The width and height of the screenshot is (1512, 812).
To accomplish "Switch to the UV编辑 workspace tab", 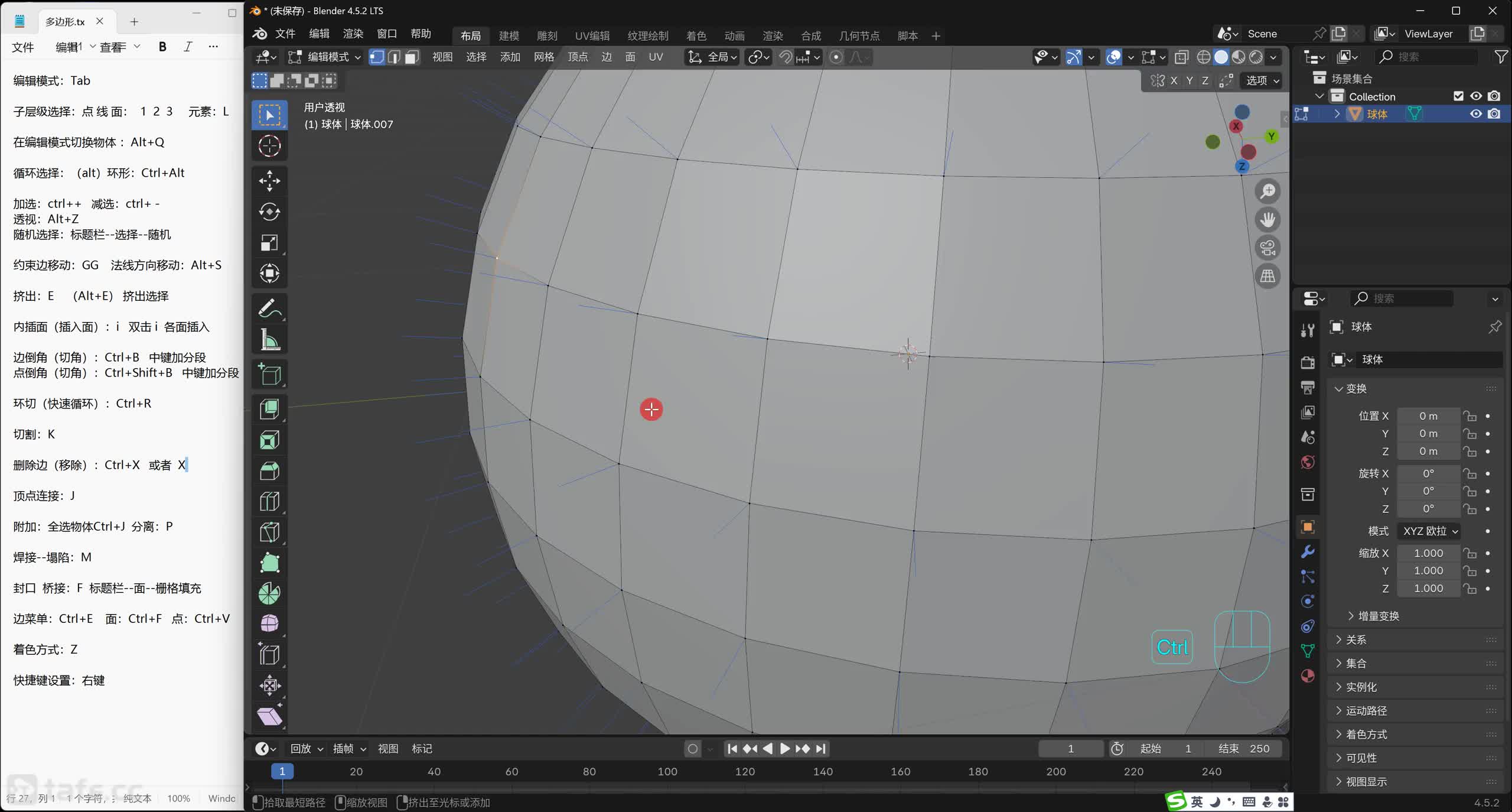I will [592, 35].
